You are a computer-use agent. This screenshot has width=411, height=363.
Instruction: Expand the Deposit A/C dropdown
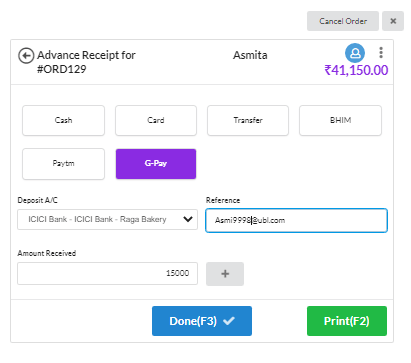(107, 219)
